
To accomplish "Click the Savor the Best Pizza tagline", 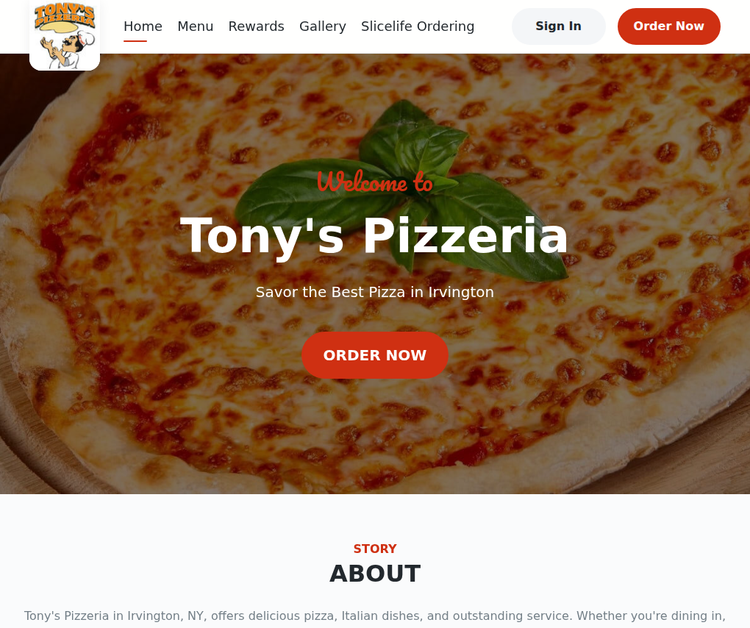I will coord(375,292).
